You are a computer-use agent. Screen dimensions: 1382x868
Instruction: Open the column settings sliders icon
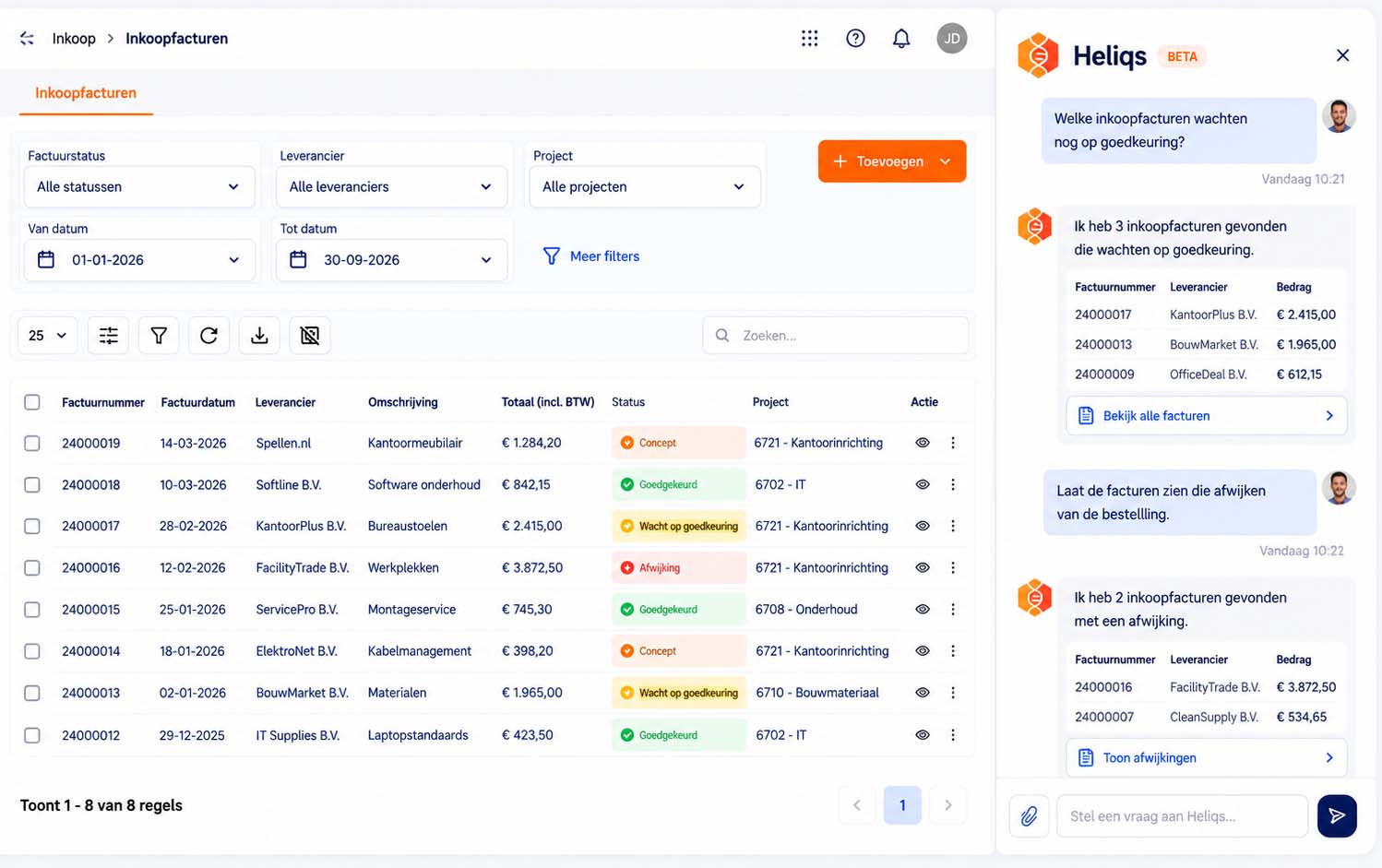coord(108,336)
